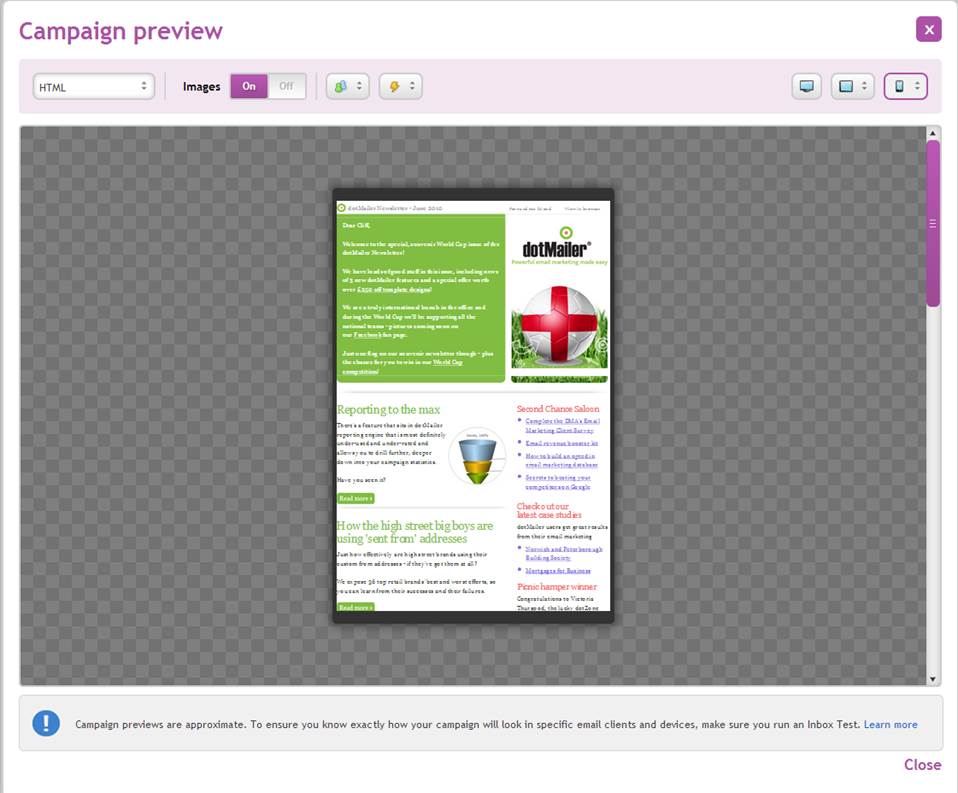
Task: Open the contact personalisation people icon dropdown
Action: click(341, 87)
